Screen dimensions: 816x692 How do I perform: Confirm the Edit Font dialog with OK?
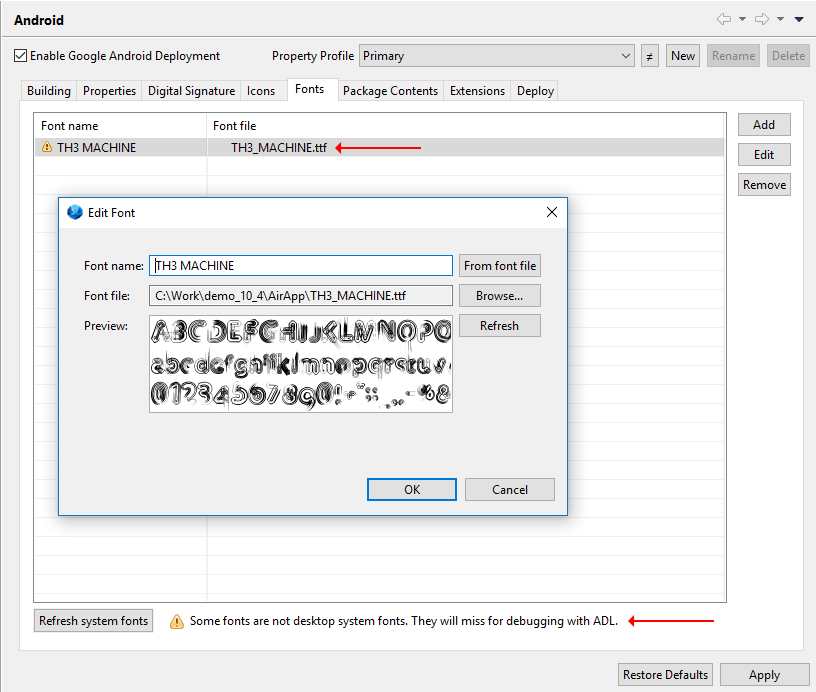411,489
